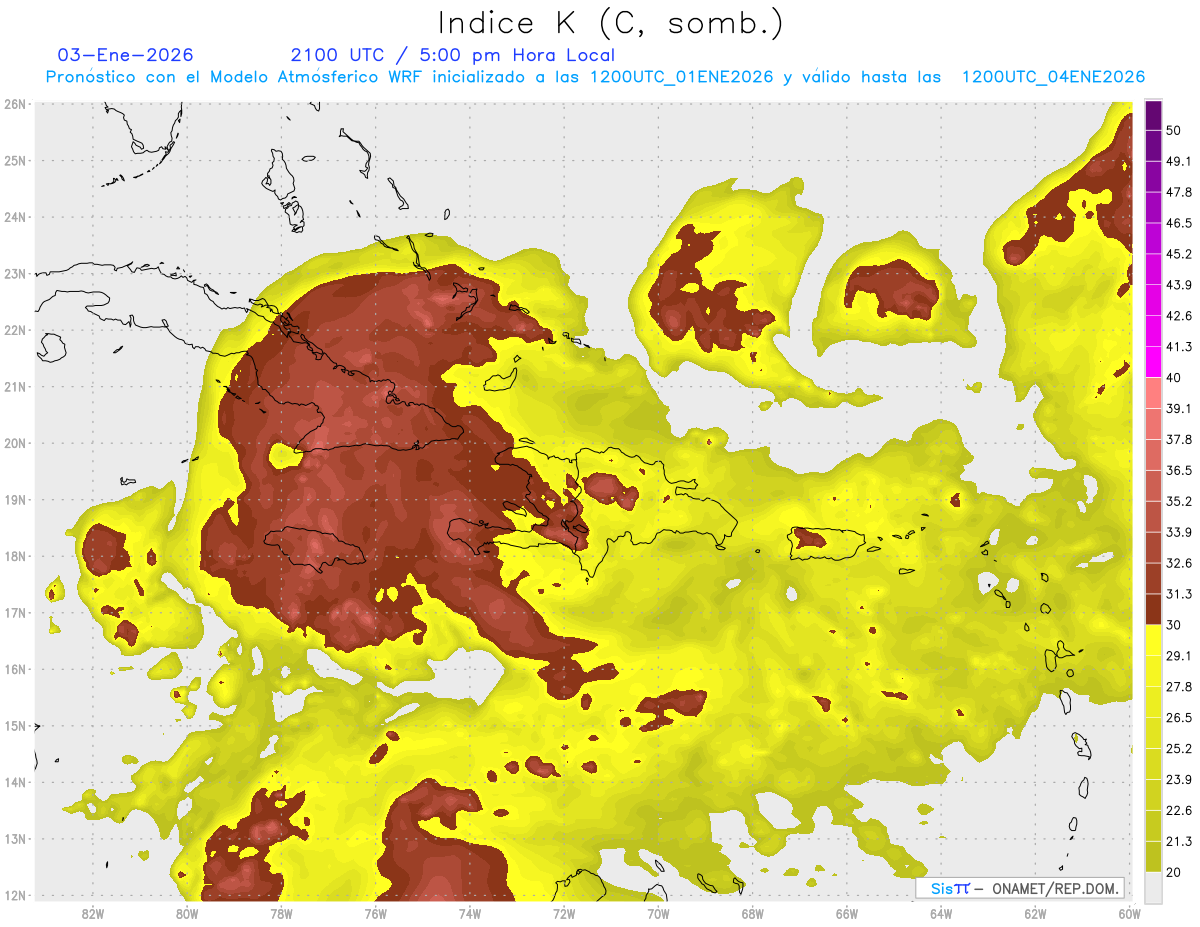Select the 16N latitude label
The width and height of the screenshot is (1200, 927).
(x=15, y=669)
